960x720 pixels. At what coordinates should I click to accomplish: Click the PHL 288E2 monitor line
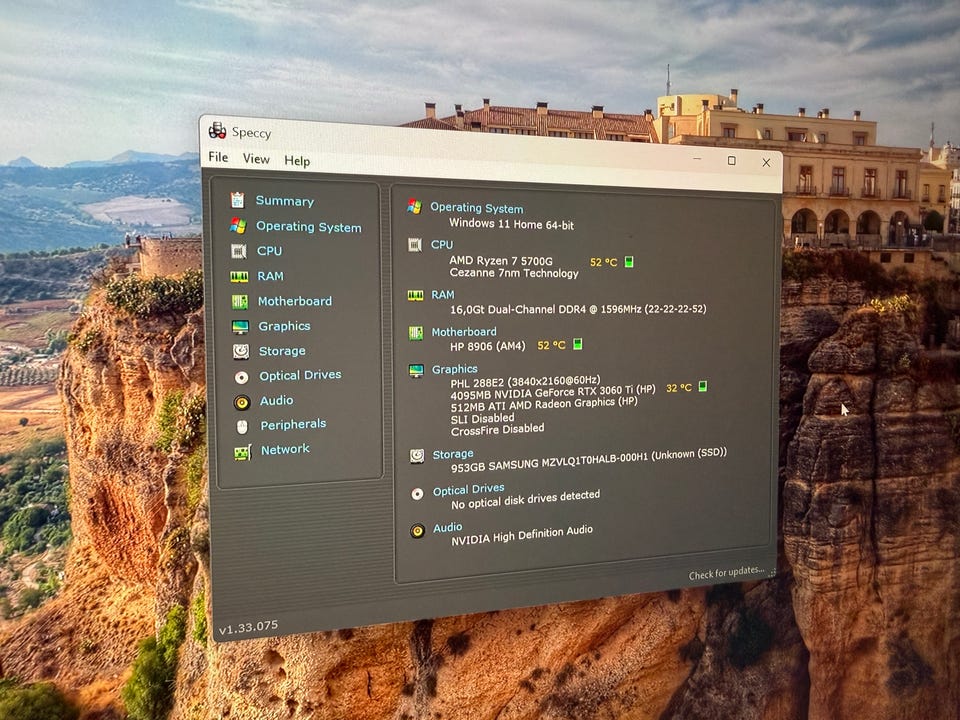point(525,381)
